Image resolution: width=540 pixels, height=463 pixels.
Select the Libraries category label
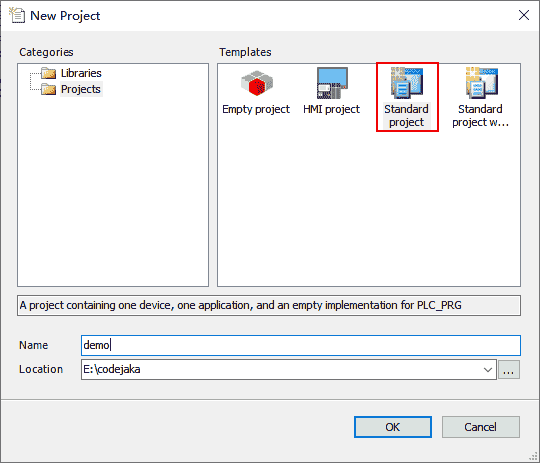(81, 73)
